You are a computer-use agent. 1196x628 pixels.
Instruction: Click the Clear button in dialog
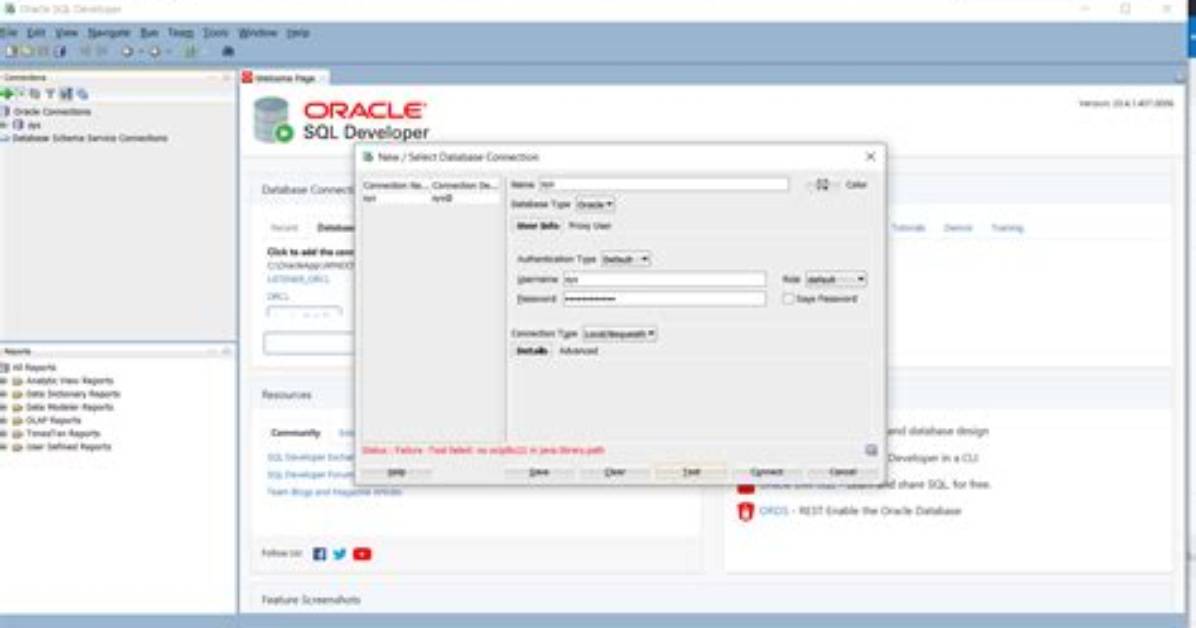(615, 472)
